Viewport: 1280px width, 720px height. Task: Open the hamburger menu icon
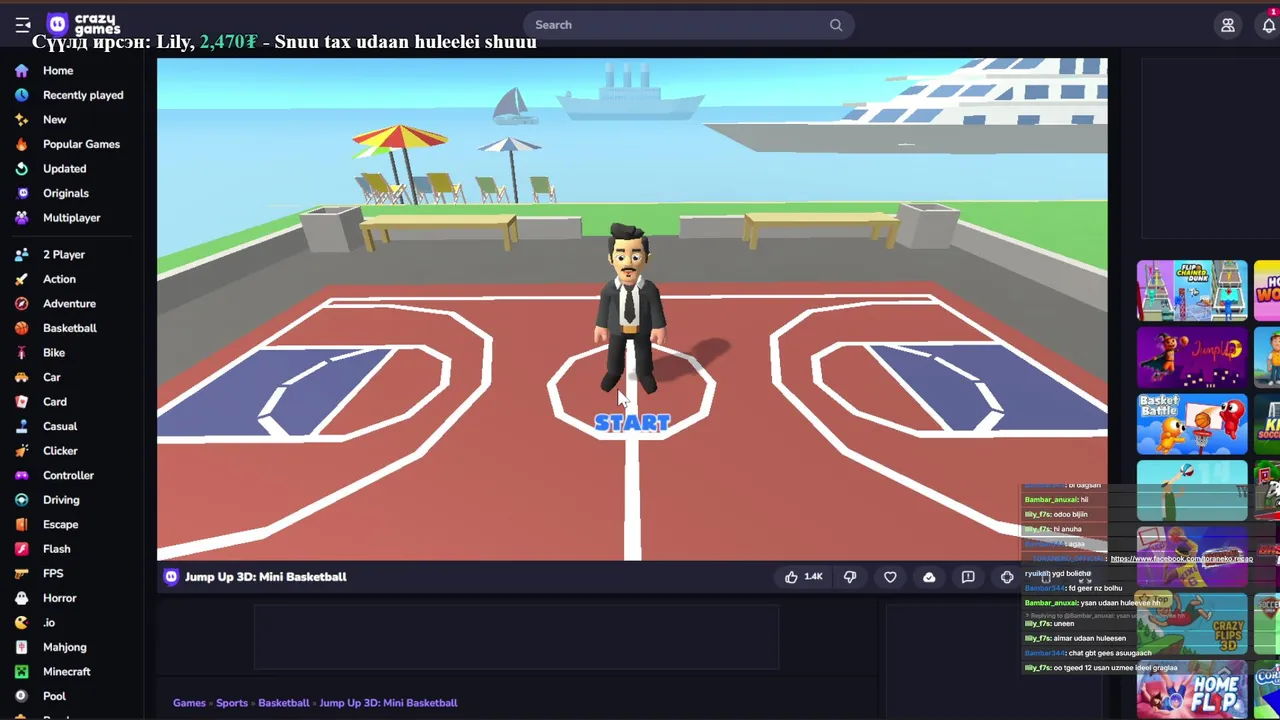[x=23, y=25]
